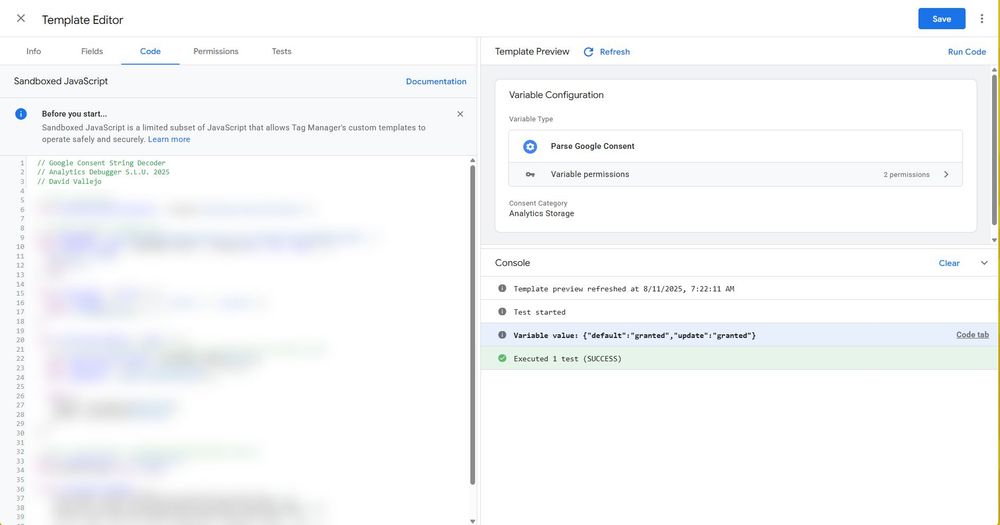Dismiss the 'Before you start' notice

(460, 114)
